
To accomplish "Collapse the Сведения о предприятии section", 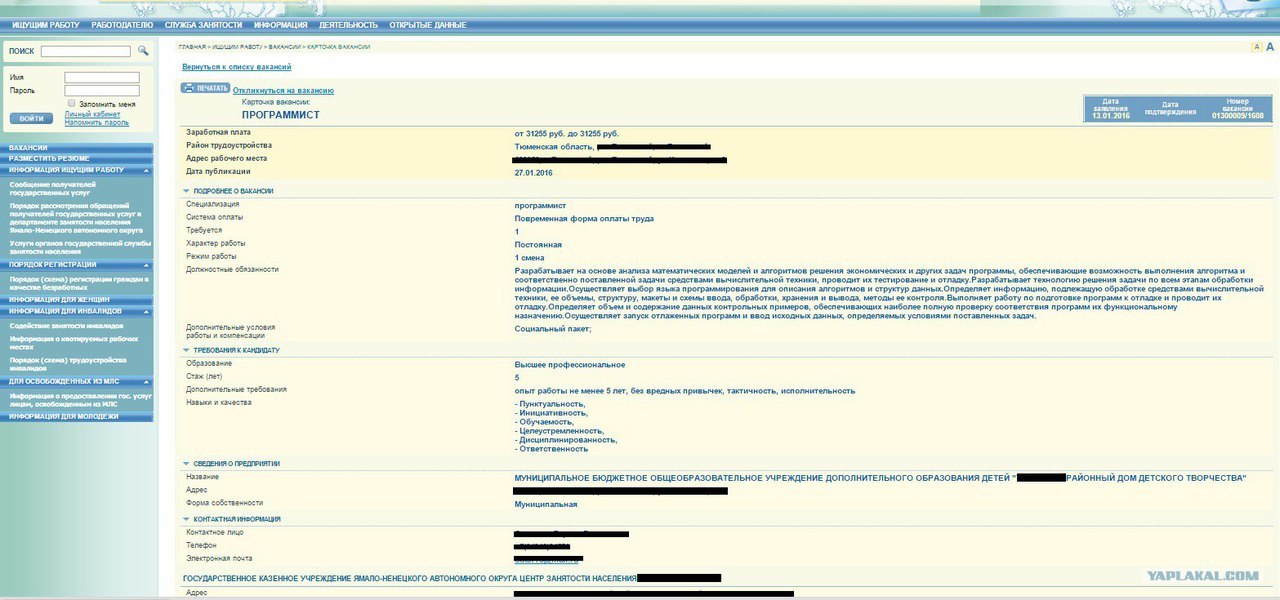I will 186,464.
